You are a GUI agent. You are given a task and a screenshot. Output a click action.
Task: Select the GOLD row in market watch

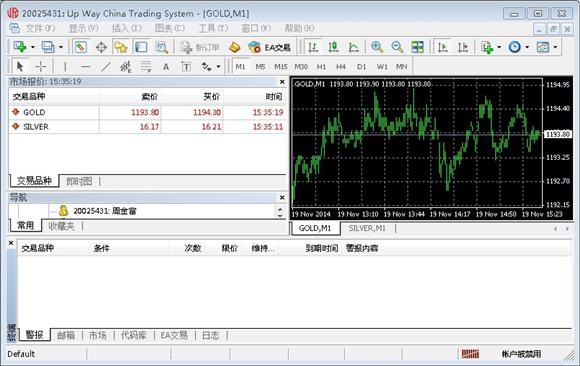(x=147, y=112)
